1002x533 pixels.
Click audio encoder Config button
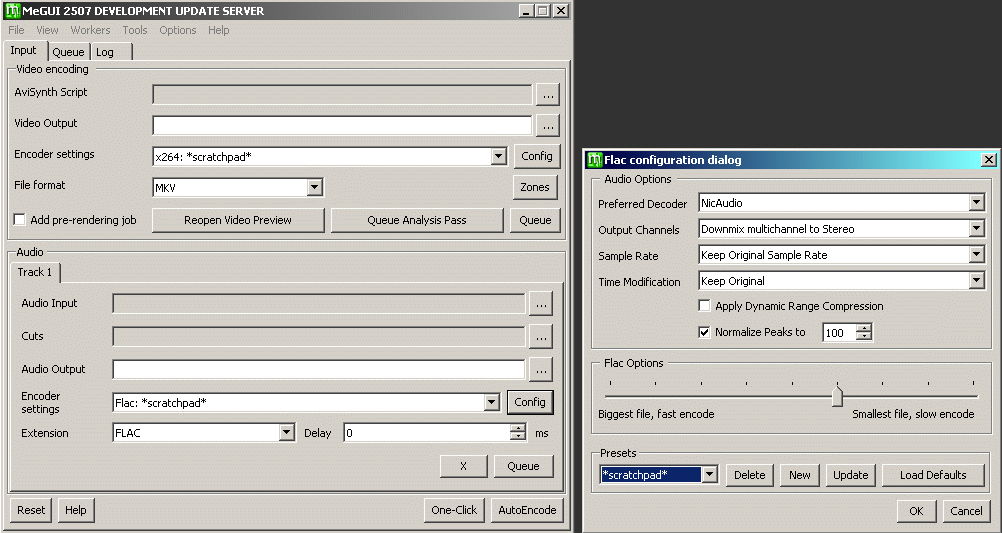530,402
